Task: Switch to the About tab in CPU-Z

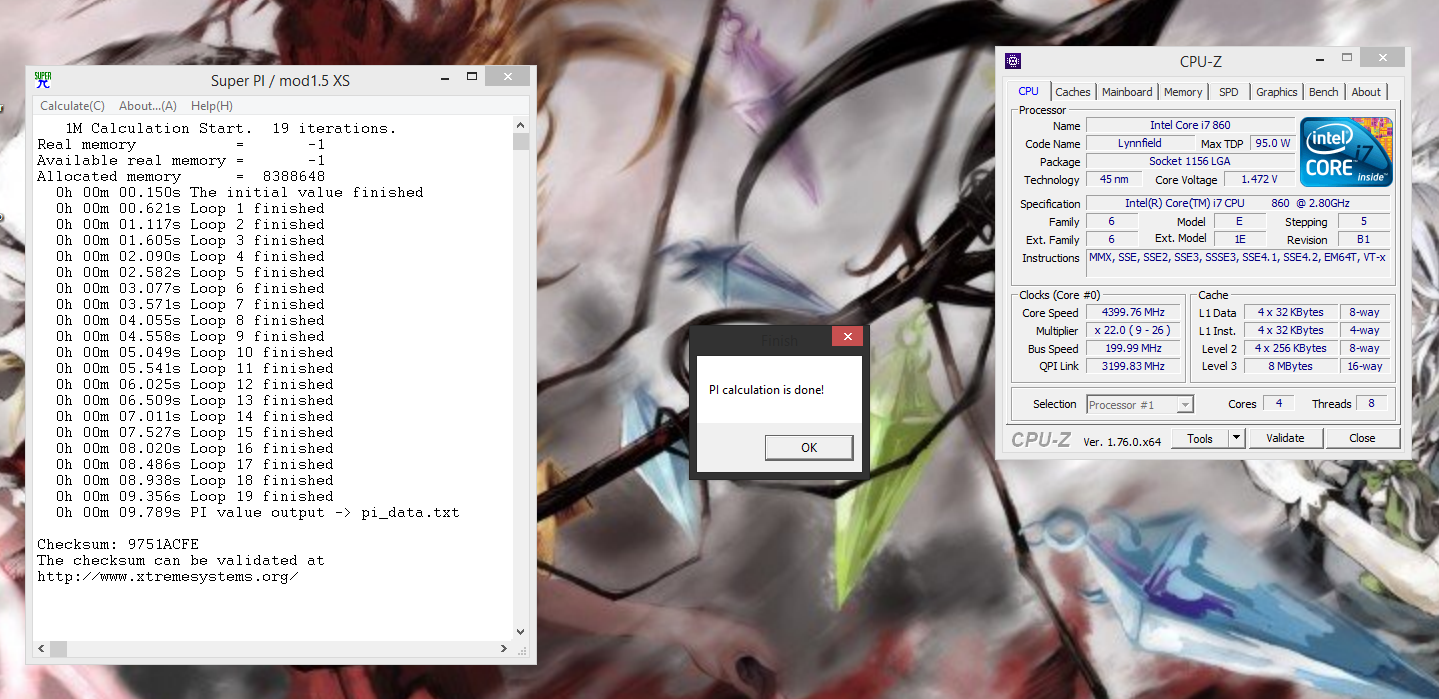Action: point(1366,92)
